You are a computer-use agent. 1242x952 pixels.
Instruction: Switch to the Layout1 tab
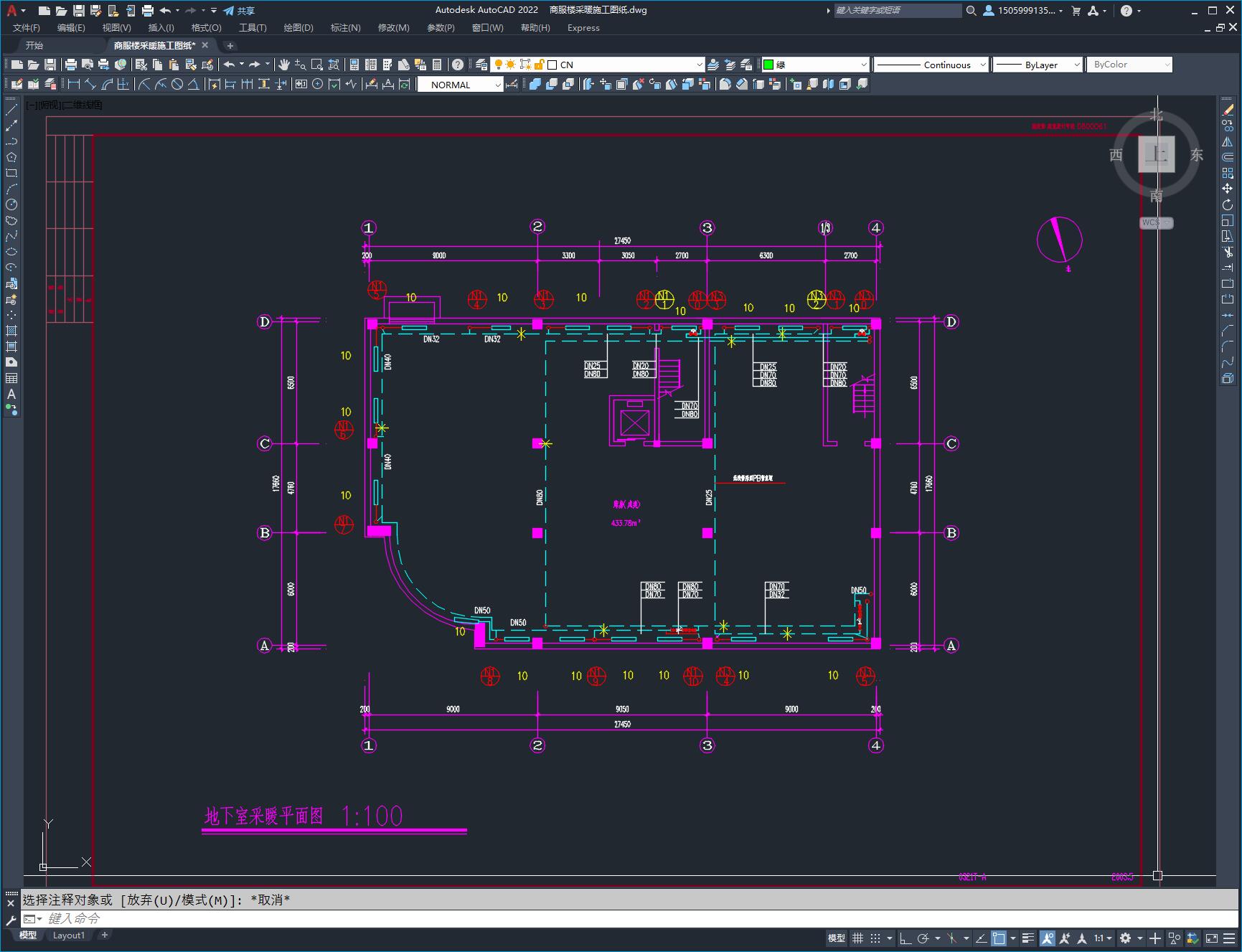pos(68,935)
